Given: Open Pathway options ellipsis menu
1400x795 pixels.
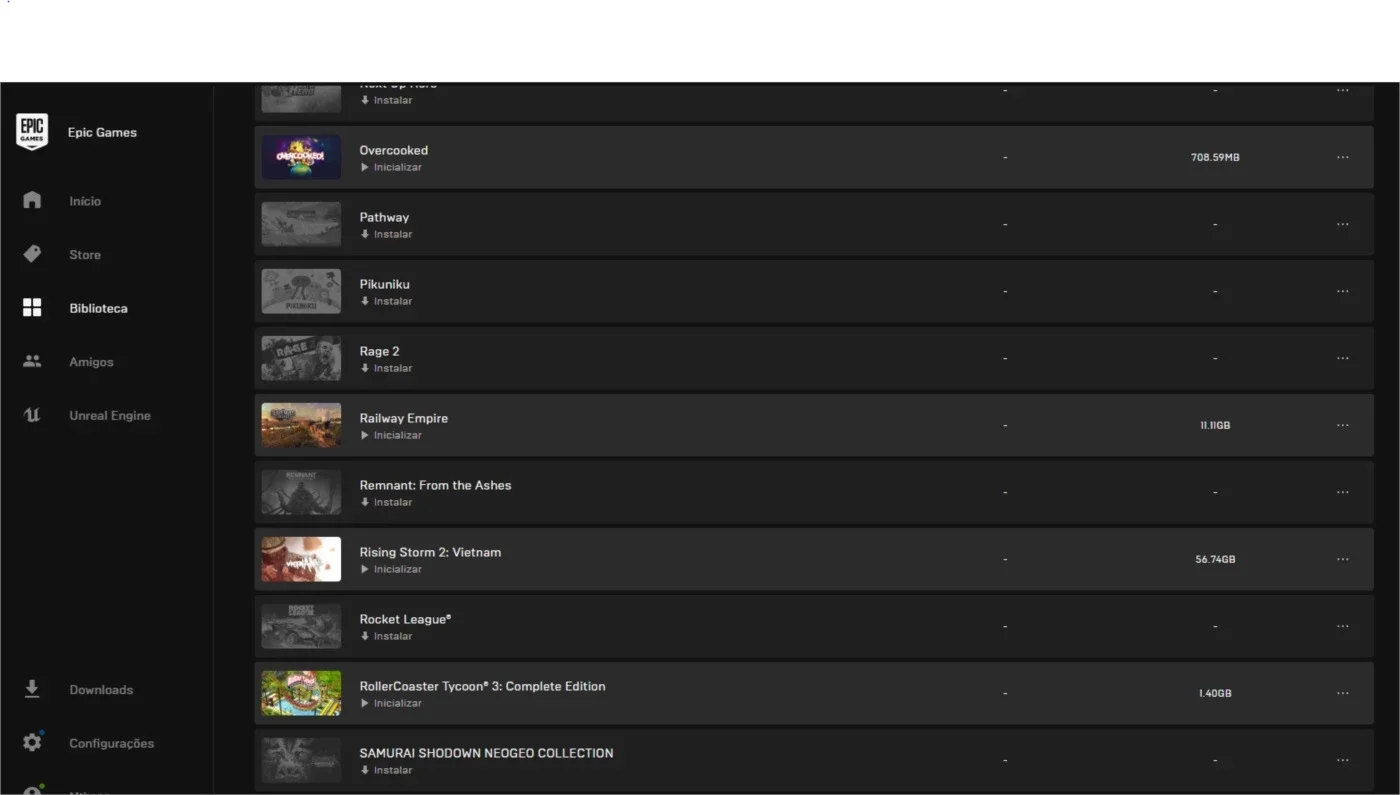Looking at the screenshot, I should (x=1342, y=224).
